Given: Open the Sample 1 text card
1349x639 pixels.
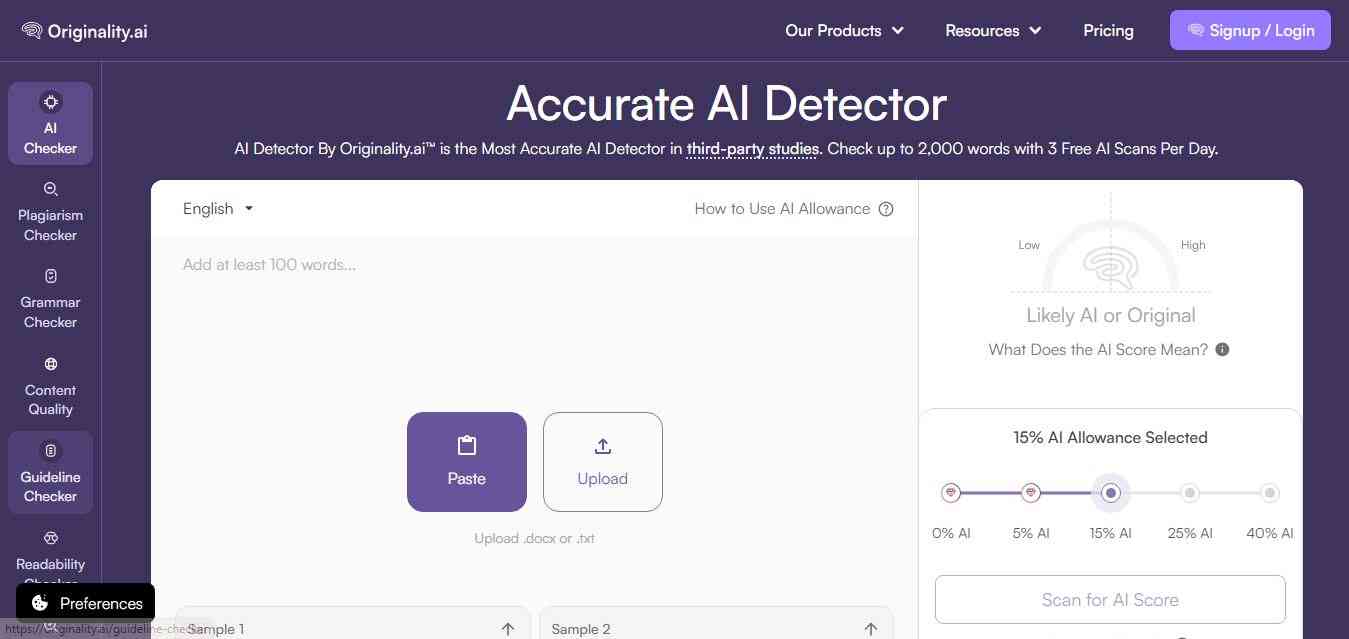Looking at the screenshot, I should point(352,623).
